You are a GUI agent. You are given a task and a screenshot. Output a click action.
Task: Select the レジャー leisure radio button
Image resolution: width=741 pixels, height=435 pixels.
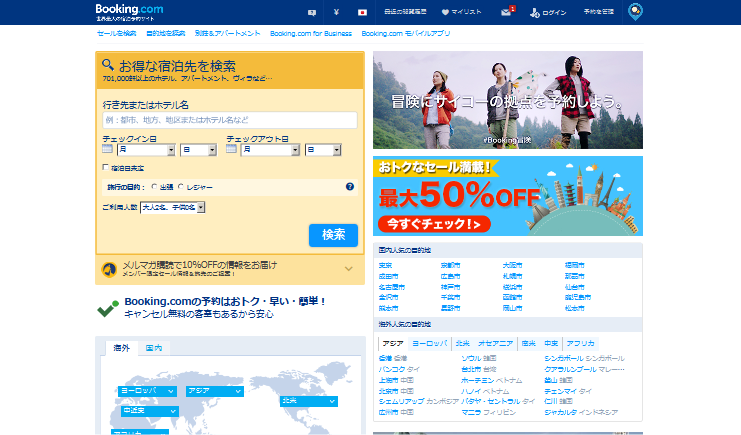(x=181, y=187)
